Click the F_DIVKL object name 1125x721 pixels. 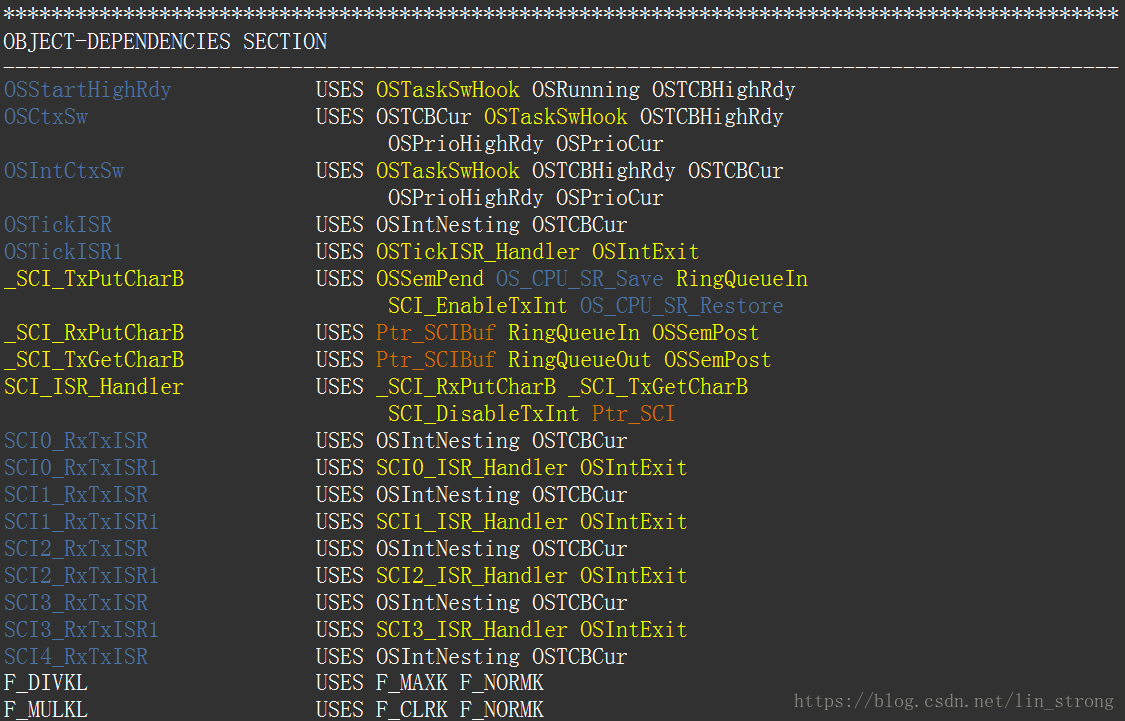click(x=46, y=683)
